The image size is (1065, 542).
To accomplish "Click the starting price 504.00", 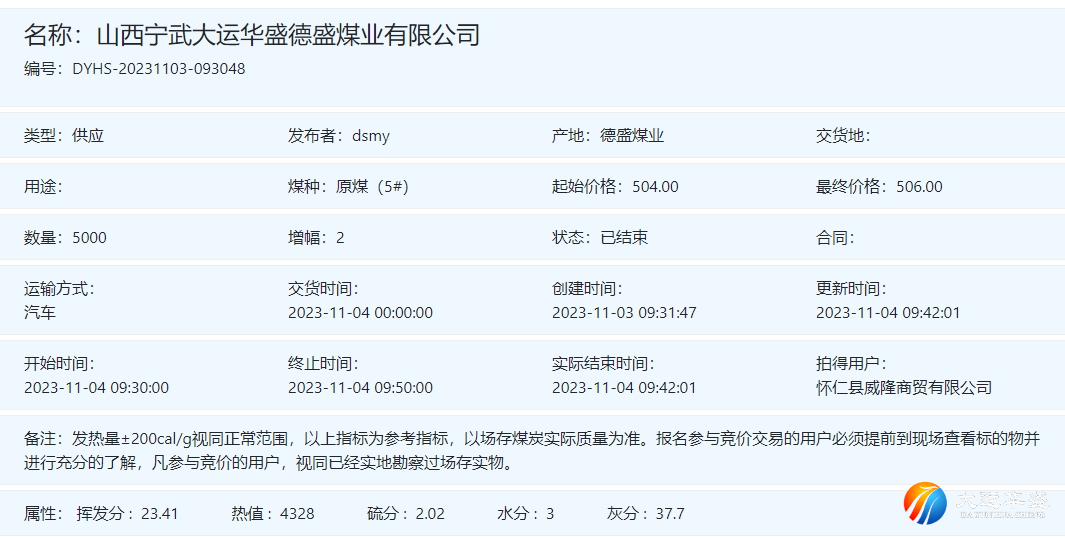I will [x=655, y=186].
